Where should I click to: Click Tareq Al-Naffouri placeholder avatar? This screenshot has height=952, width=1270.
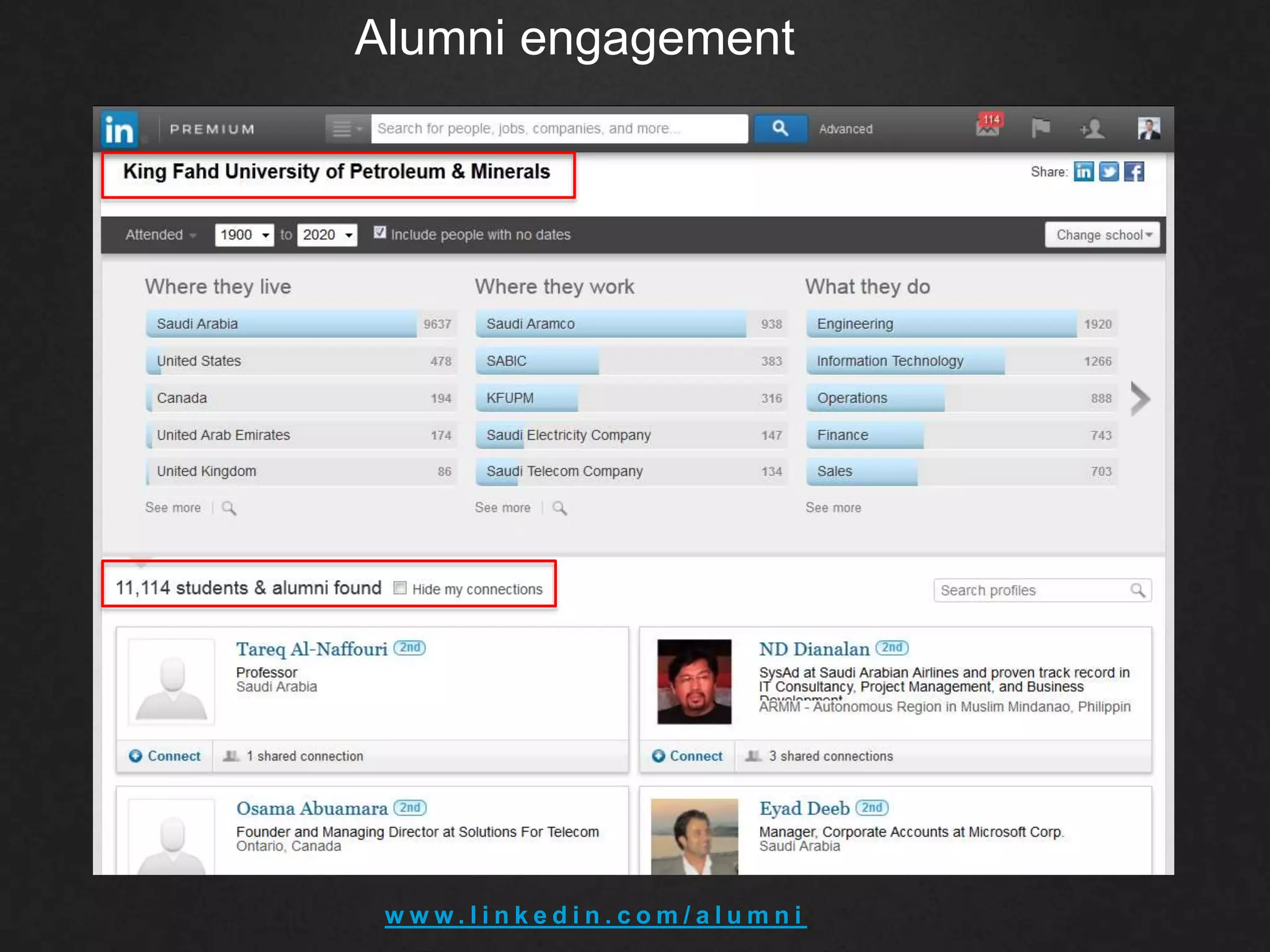pos(171,682)
